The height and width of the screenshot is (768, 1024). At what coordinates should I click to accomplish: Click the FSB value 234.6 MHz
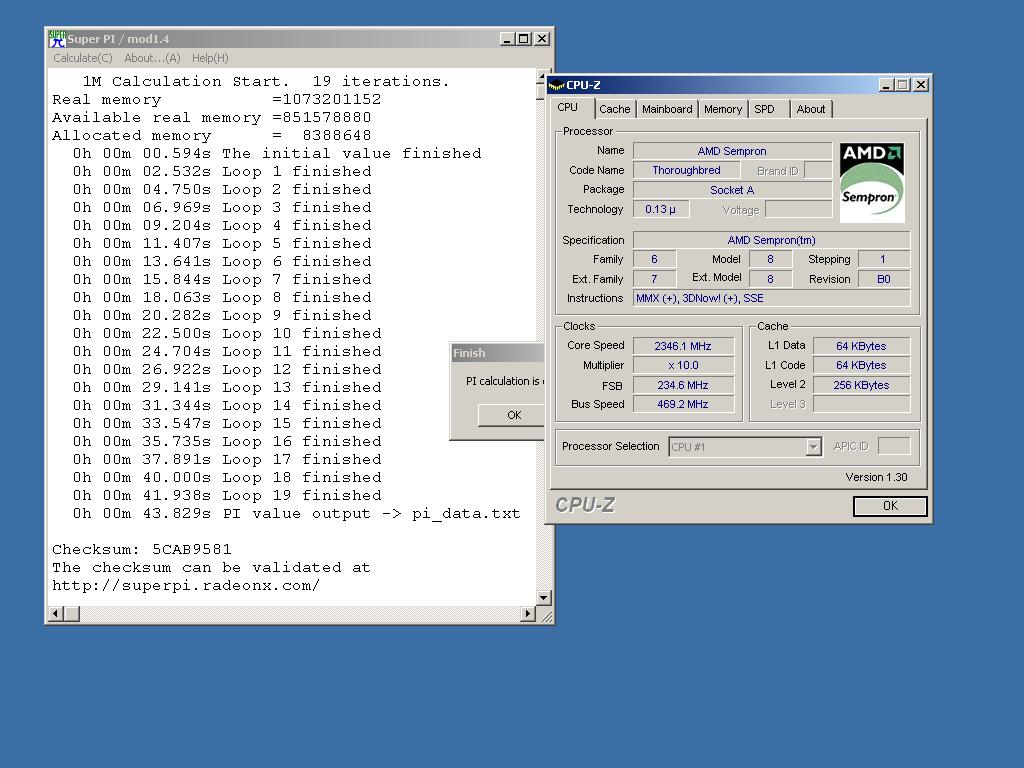click(683, 385)
